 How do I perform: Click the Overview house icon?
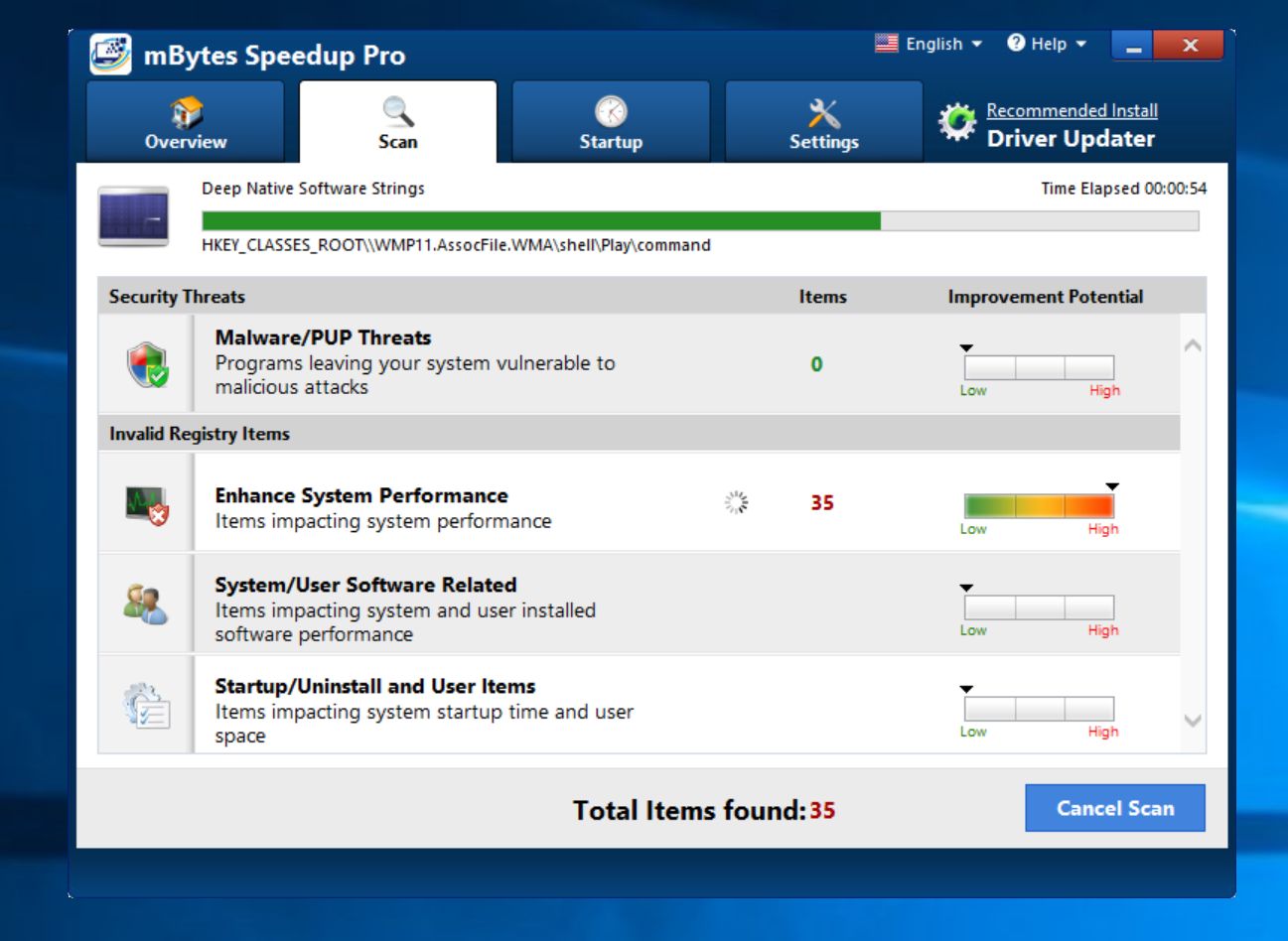coord(186,113)
